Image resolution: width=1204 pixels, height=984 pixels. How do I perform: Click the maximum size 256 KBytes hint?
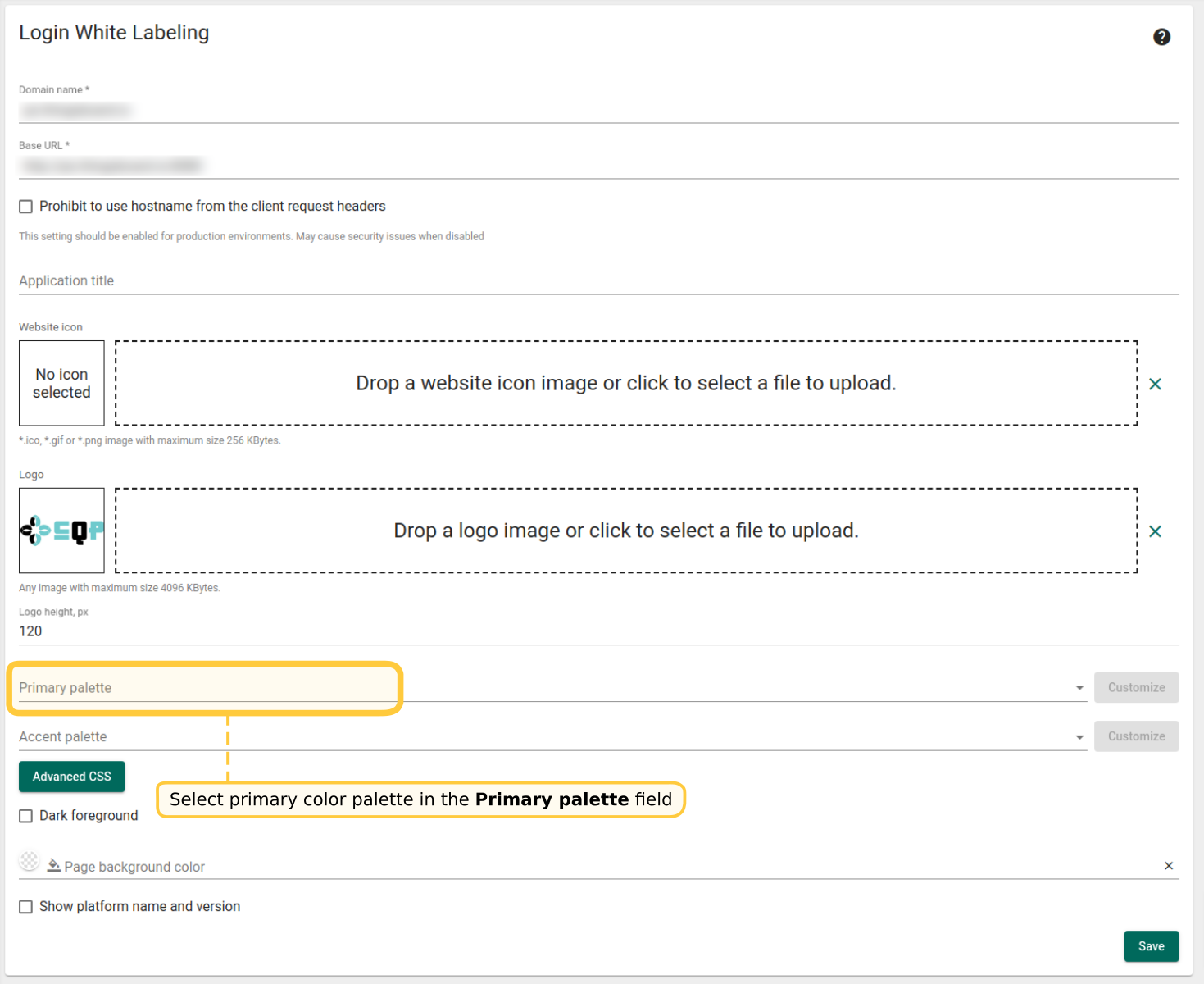pos(150,440)
